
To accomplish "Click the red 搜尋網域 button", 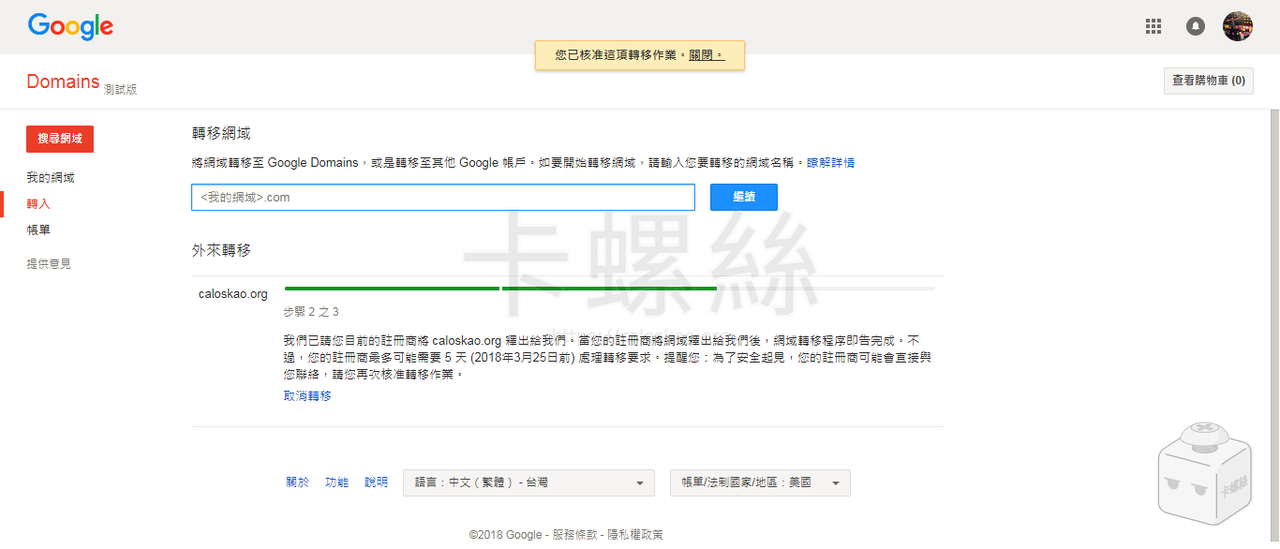I will (x=60, y=139).
